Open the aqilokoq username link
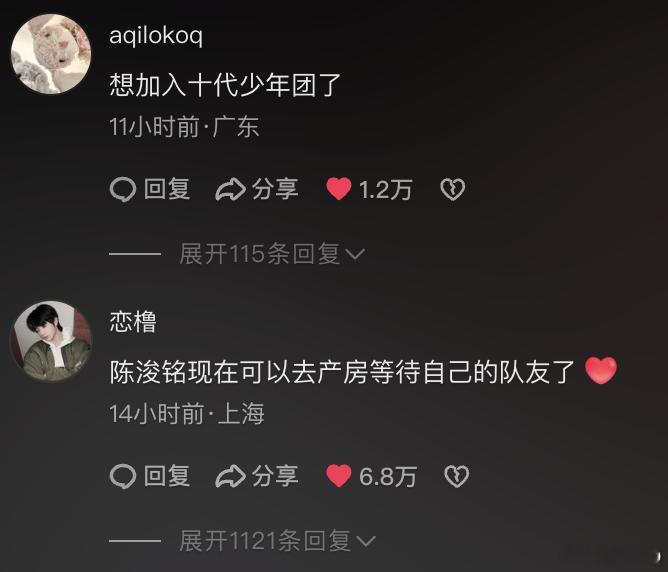 [x=156, y=35]
